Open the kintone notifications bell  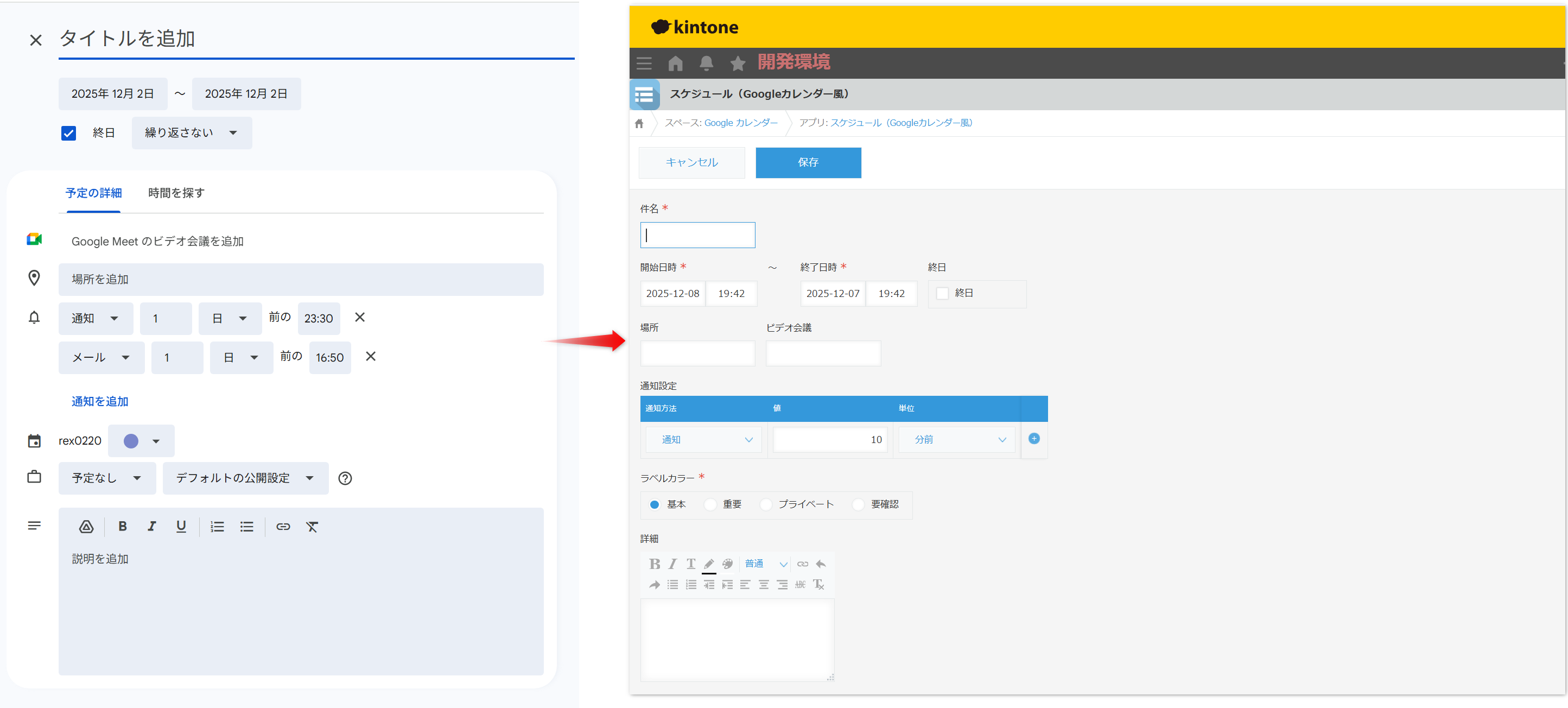(706, 64)
